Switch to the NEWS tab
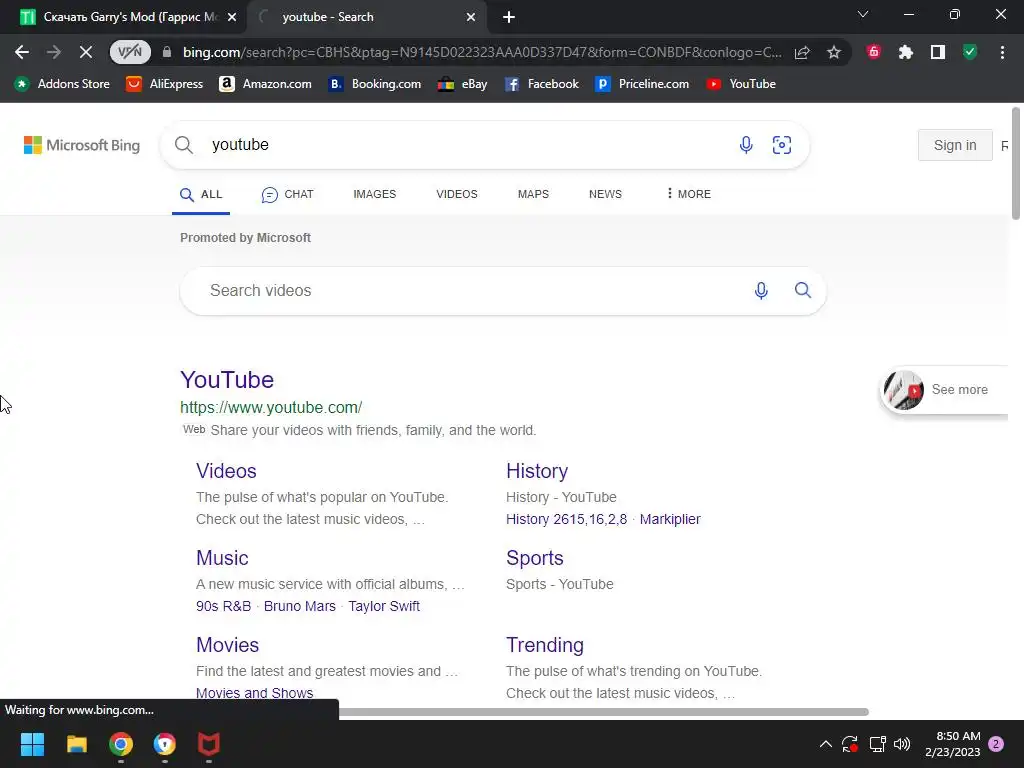The width and height of the screenshot is (1024, 768). 605,195
